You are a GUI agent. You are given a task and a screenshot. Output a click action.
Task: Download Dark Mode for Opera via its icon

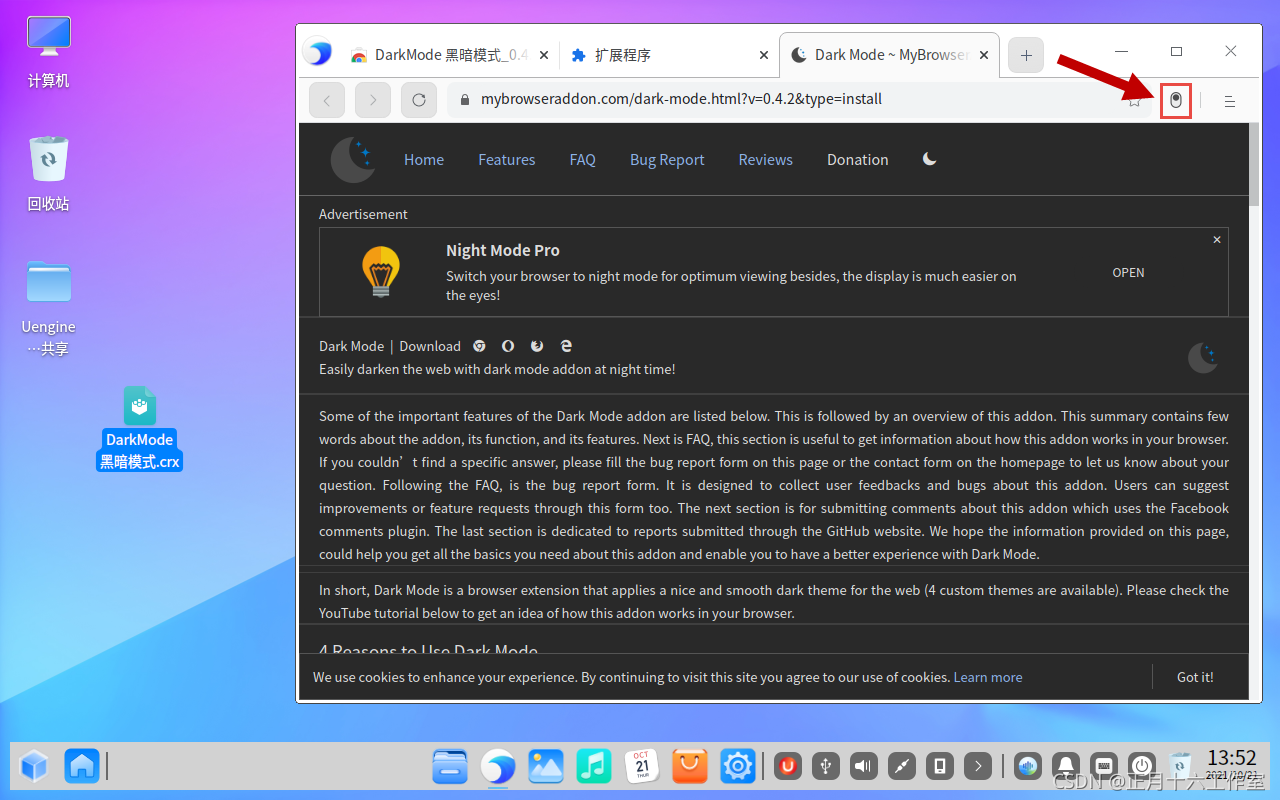tap(508, 346)
